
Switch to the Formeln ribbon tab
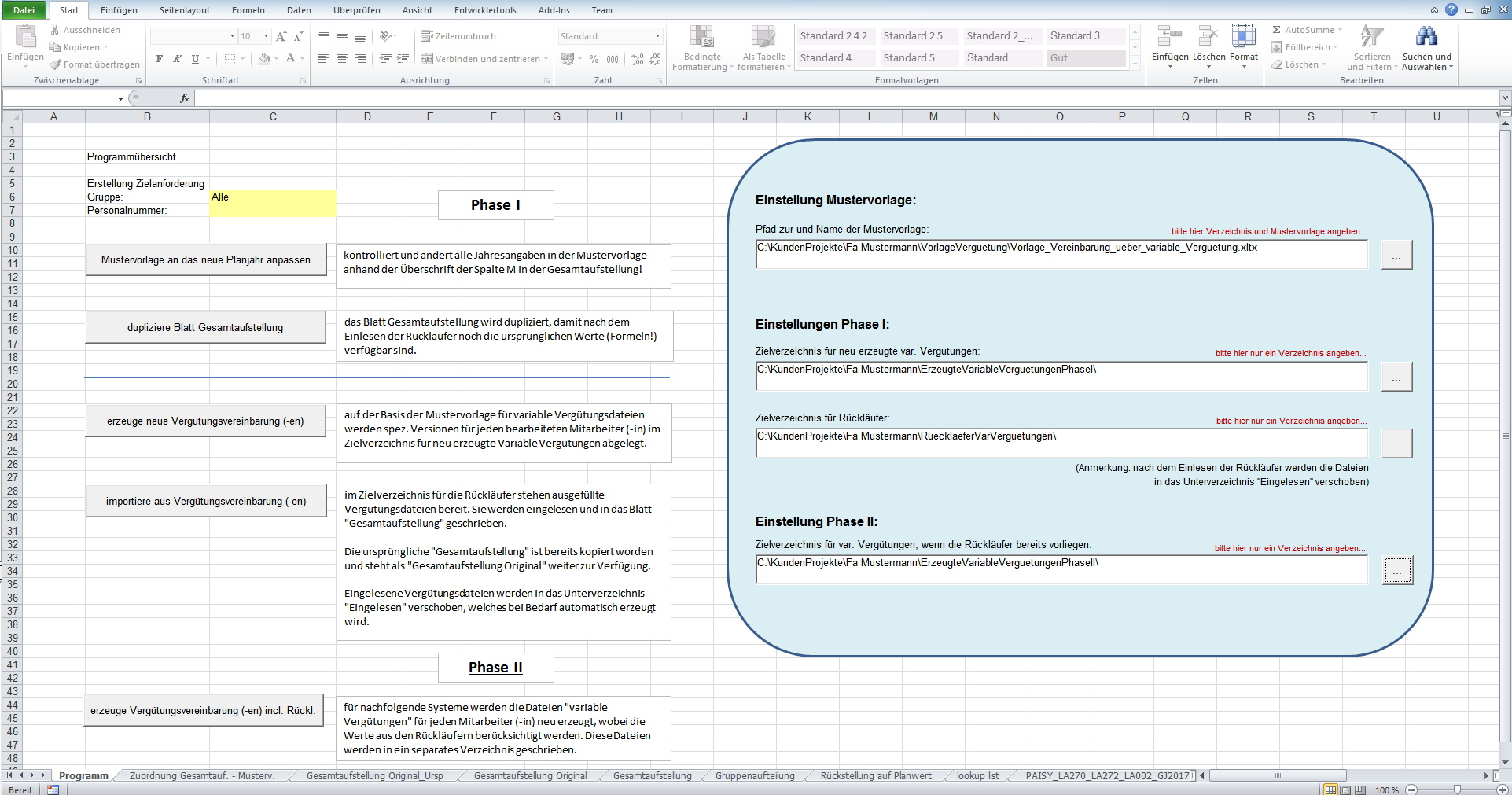[248, 10]
